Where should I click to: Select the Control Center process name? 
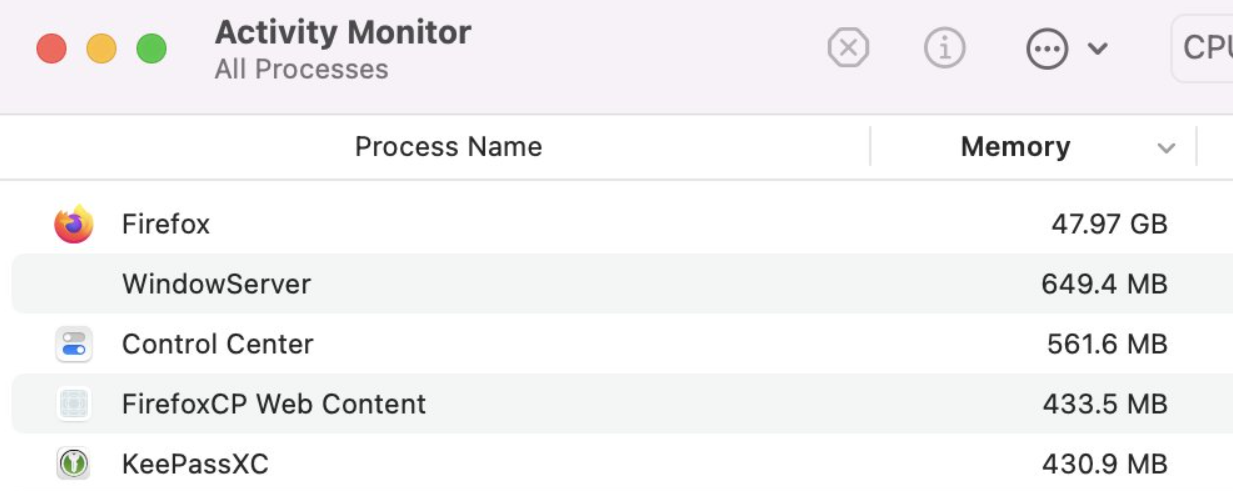(x=218, y=344)
